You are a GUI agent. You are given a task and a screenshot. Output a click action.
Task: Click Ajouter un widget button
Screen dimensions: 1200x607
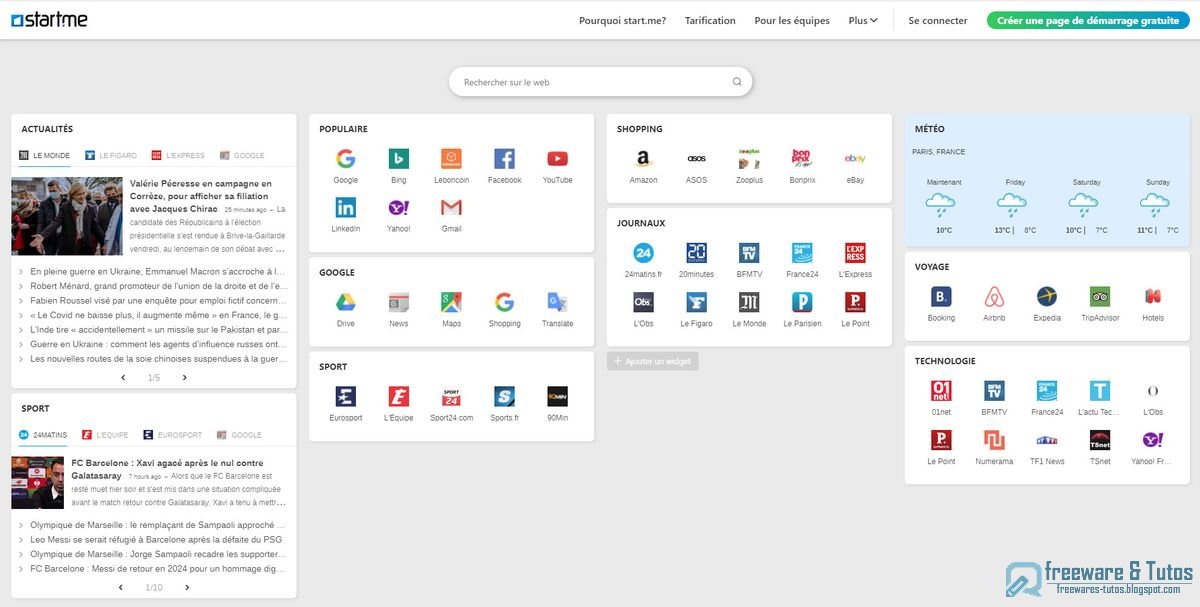653,361
